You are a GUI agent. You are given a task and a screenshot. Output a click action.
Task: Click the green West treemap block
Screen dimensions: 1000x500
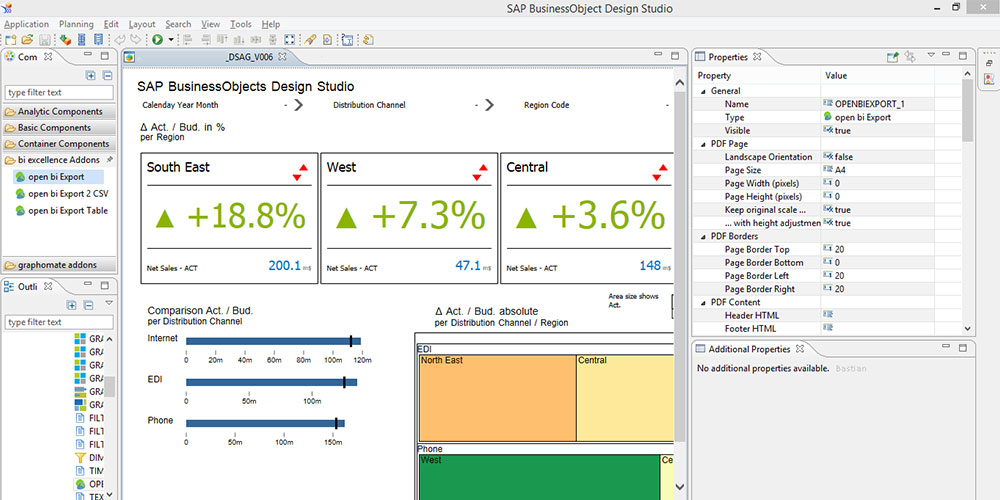[540, 477]
